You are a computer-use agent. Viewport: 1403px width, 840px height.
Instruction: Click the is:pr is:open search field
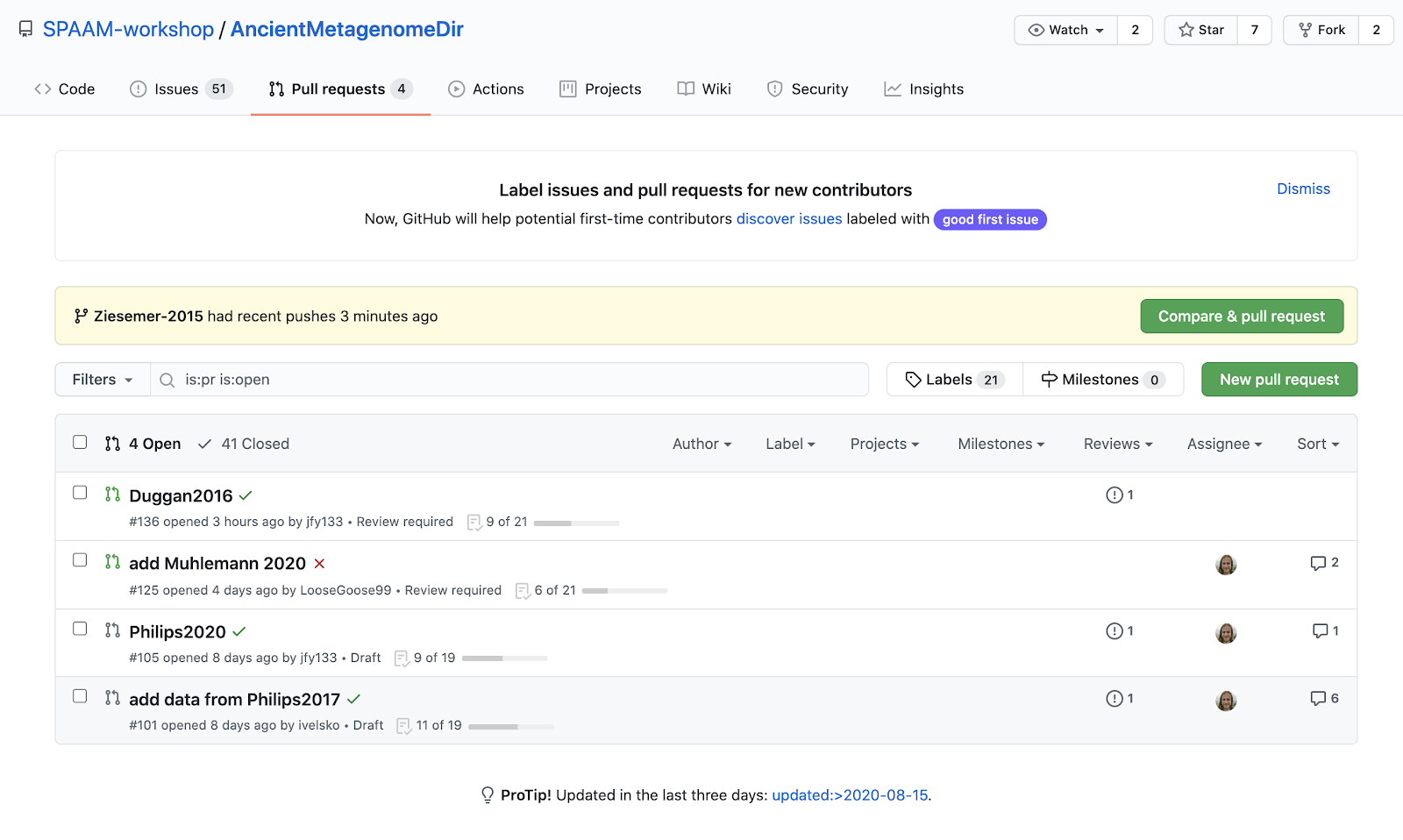pyautogui.click(x=509, y=380)
